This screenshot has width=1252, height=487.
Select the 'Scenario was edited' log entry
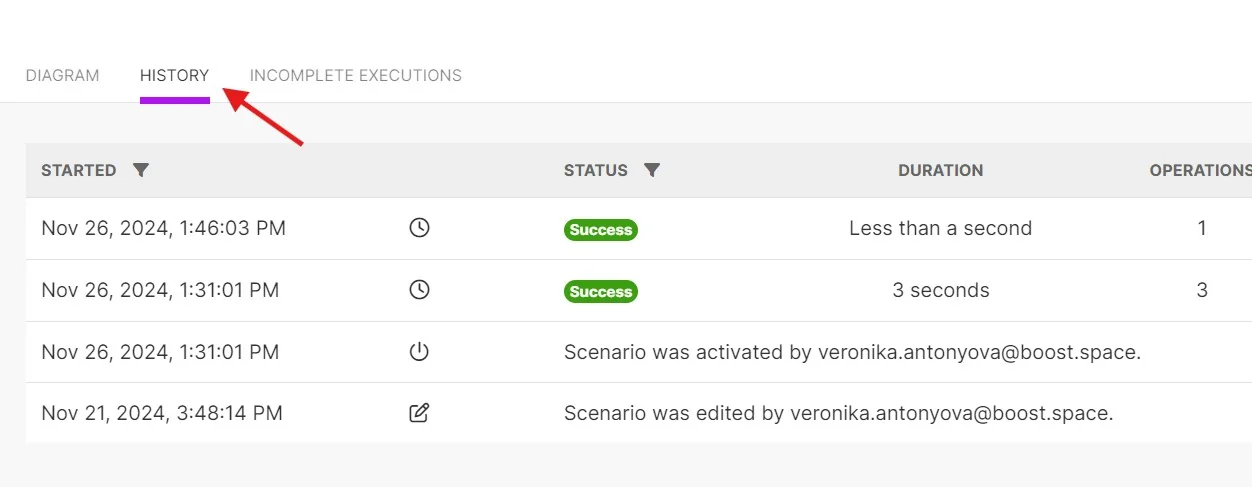(639, 413)
